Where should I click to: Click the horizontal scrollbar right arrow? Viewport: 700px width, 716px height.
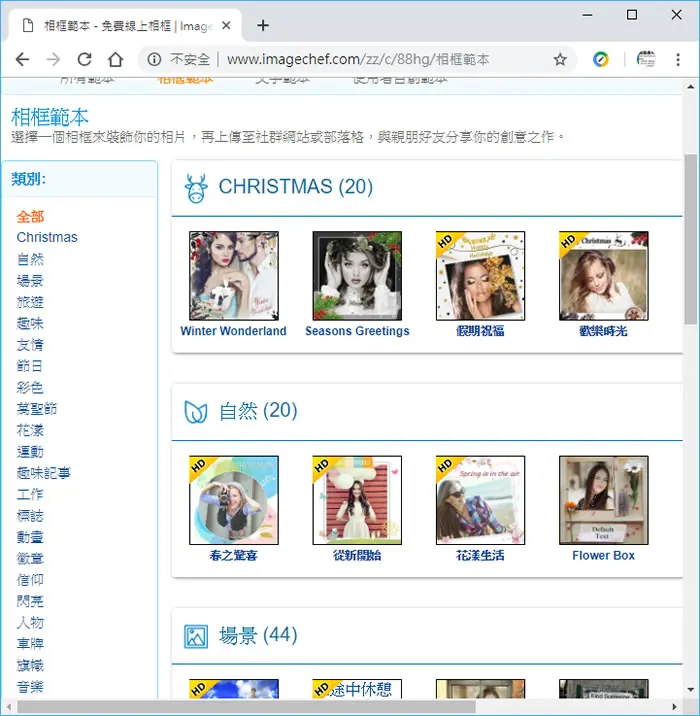pos(674,707)
